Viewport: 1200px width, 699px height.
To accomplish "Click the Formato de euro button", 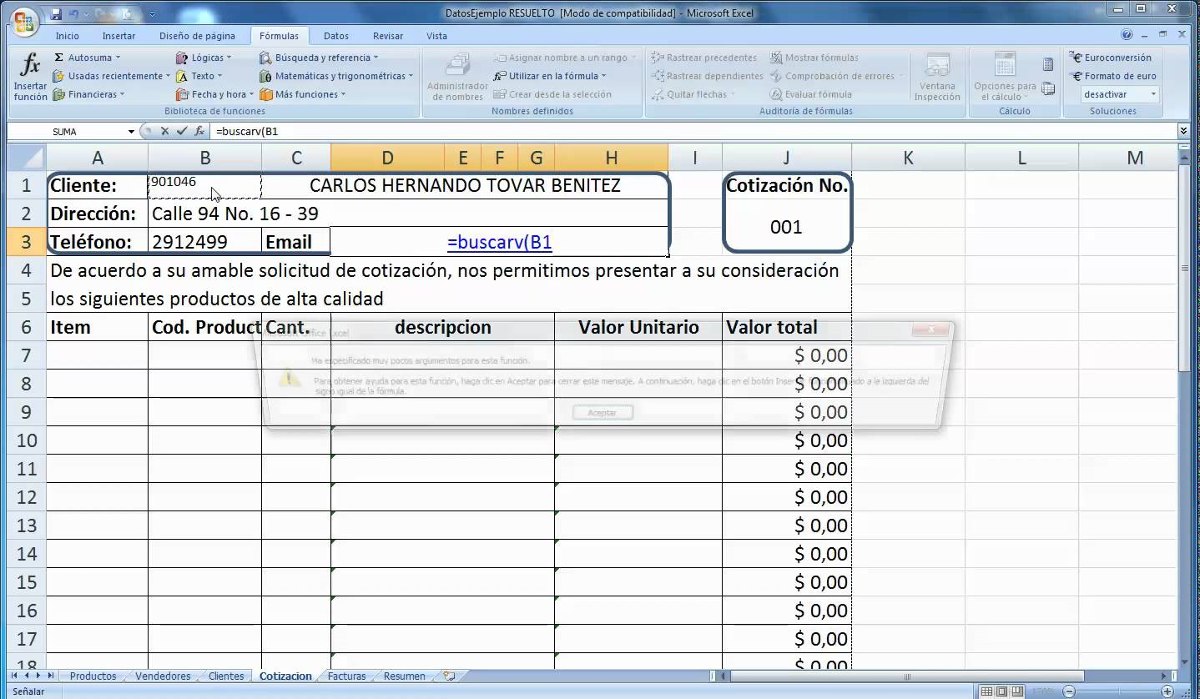I will pos(1113,76).
